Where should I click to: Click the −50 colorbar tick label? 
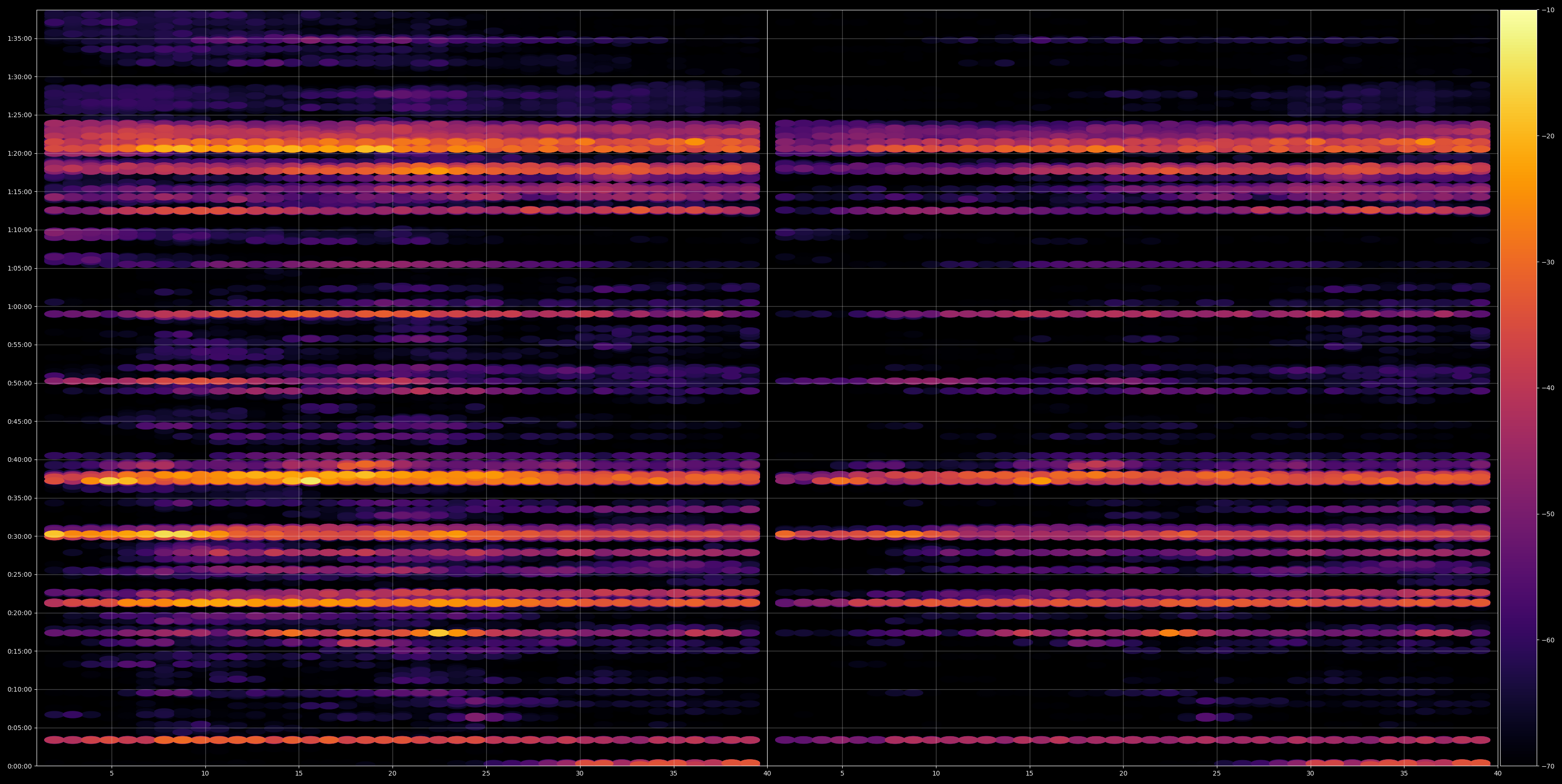pyautogui.click(x=1548, y=514)
